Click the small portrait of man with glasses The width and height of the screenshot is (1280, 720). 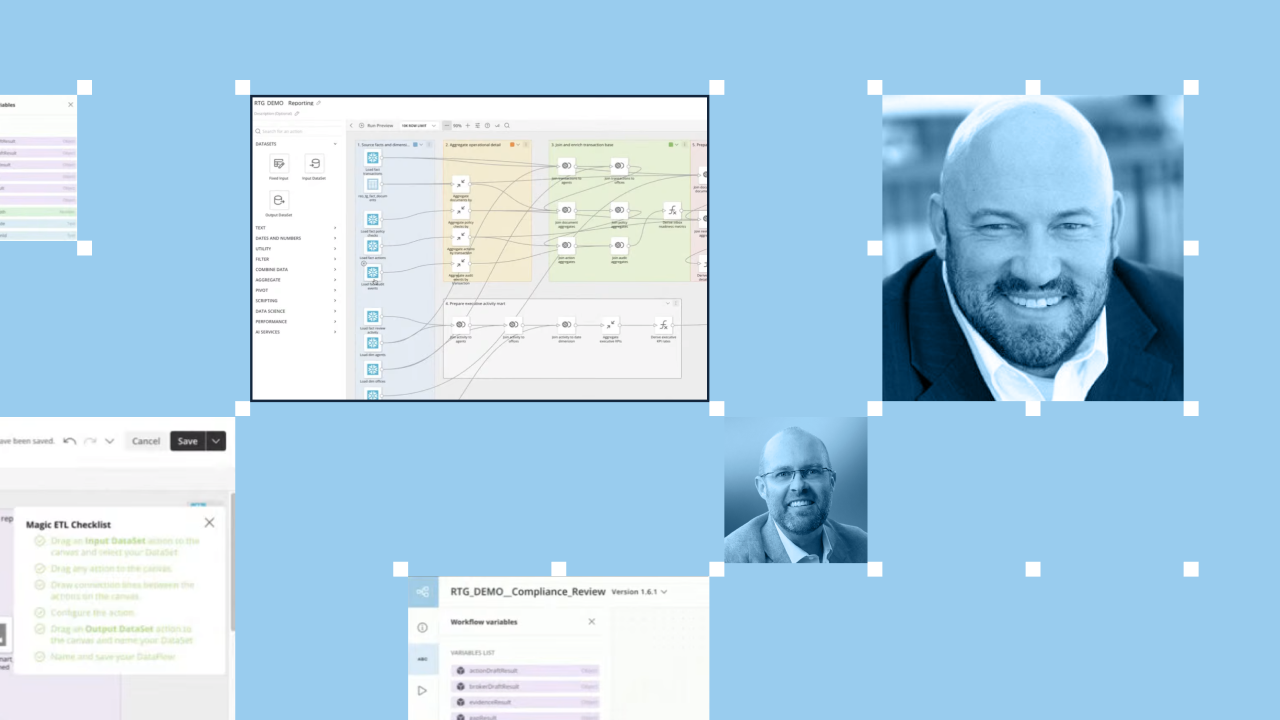coord(795,490)
